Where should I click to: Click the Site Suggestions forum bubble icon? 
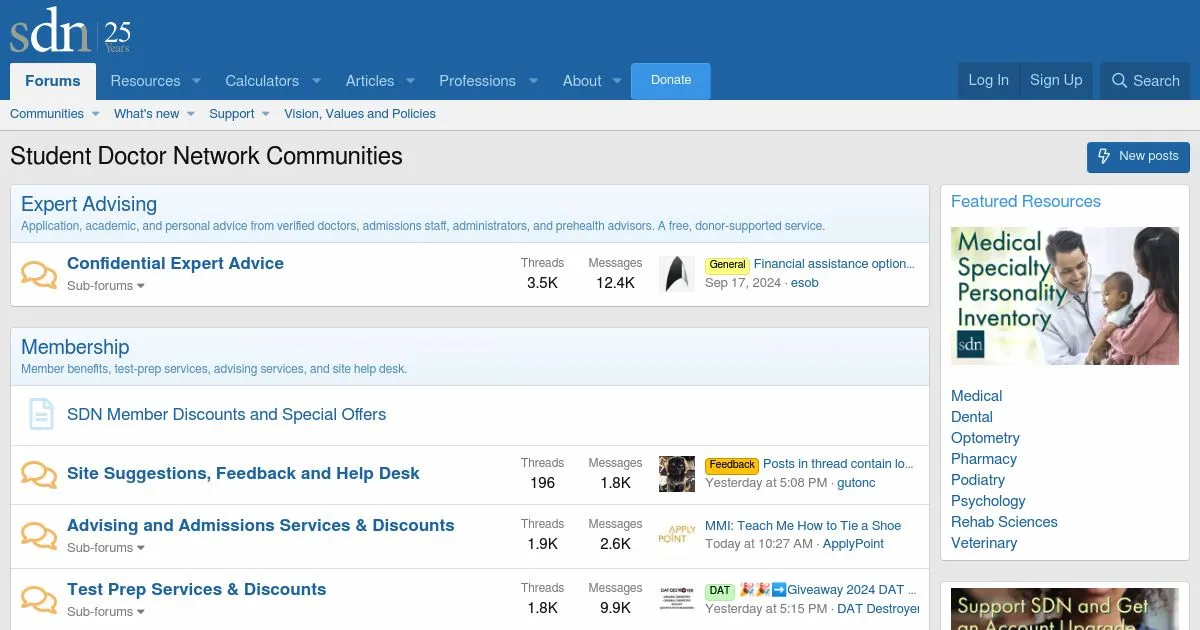(39, 474)
